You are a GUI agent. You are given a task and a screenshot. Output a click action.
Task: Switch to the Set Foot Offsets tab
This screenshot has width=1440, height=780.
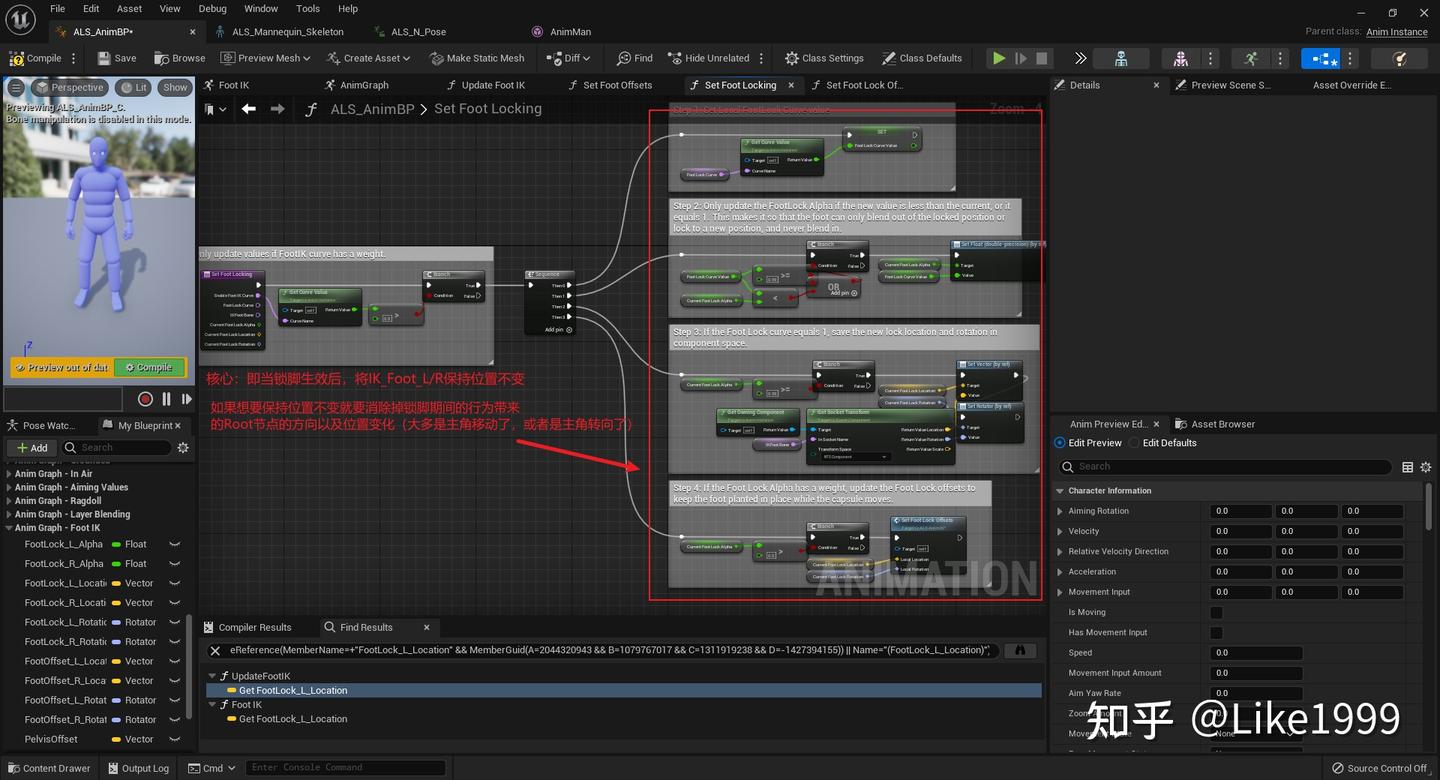pos(616,85)
